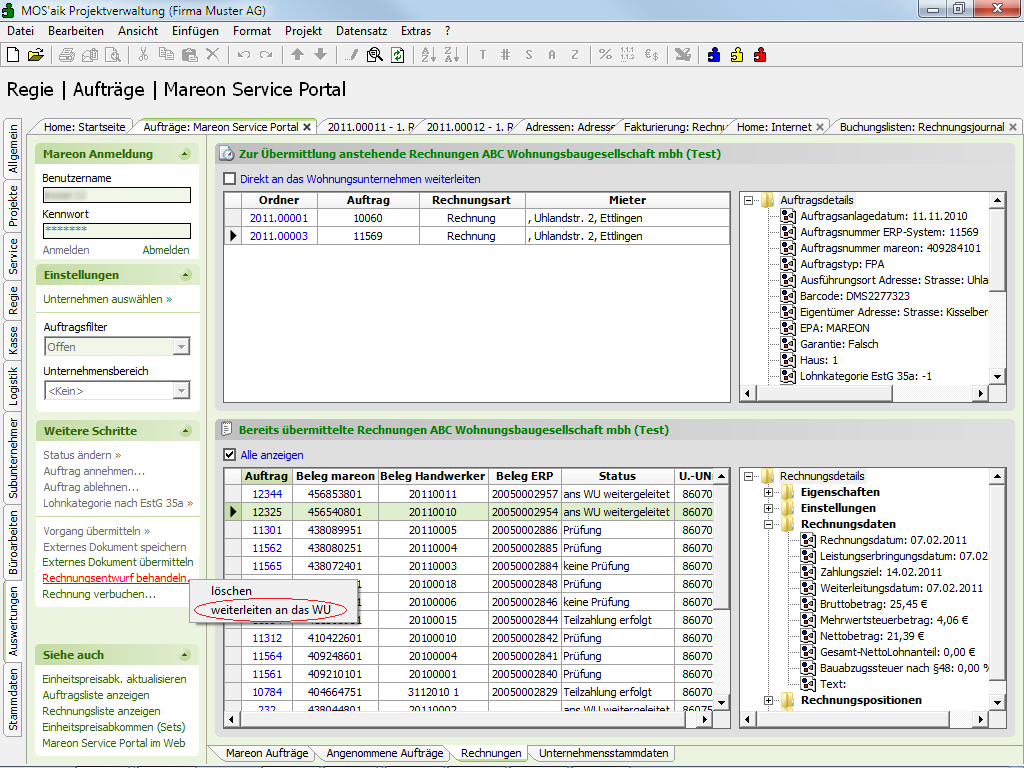Click scroll down arrow of Auftragsdetails tree

[x=997, y=376]
